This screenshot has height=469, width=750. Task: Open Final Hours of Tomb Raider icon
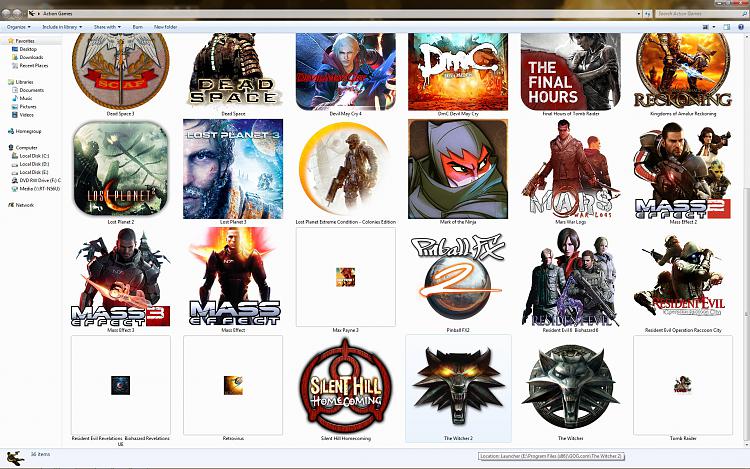click(571, 72)
